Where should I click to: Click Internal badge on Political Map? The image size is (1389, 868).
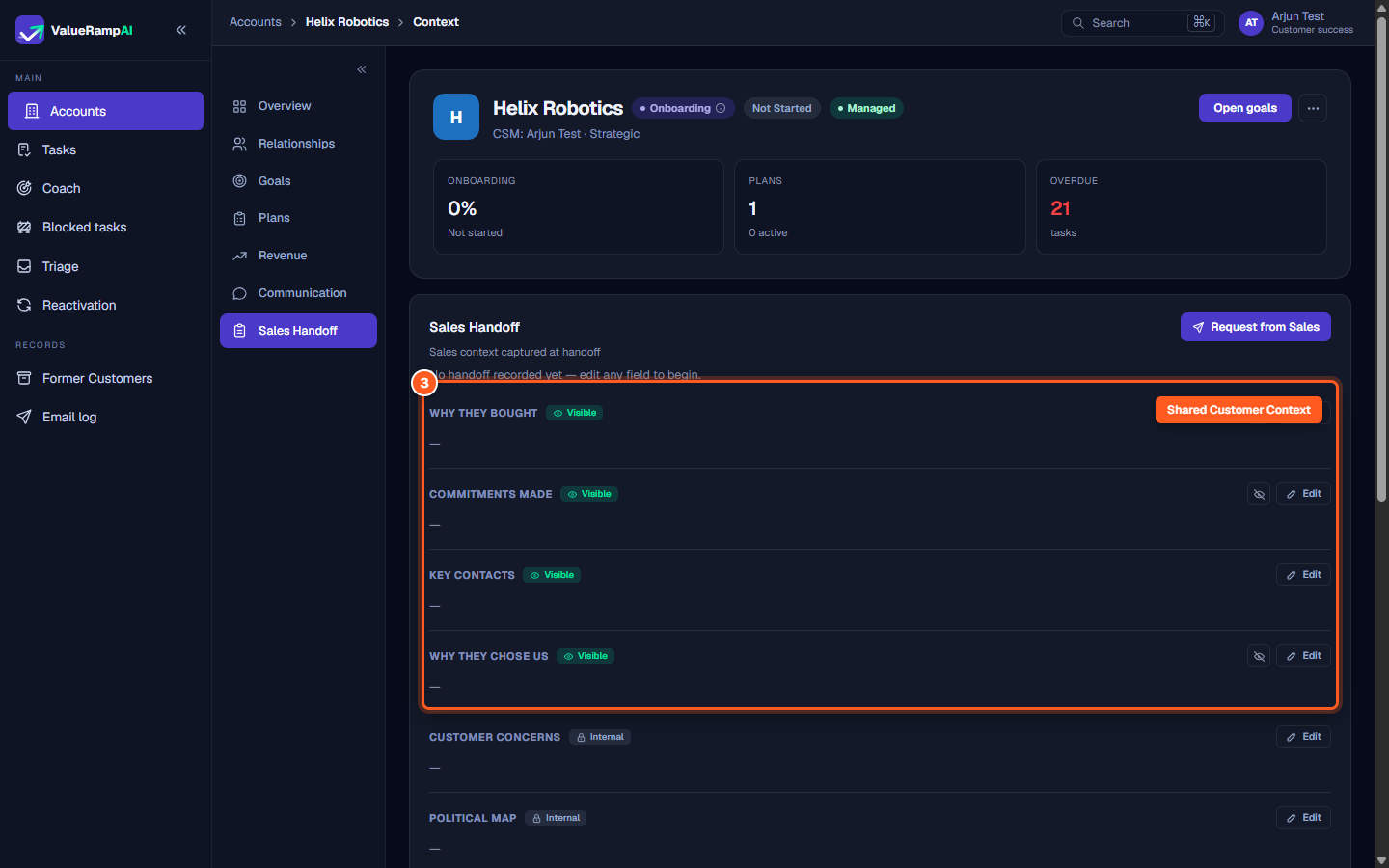pos(556,818)
